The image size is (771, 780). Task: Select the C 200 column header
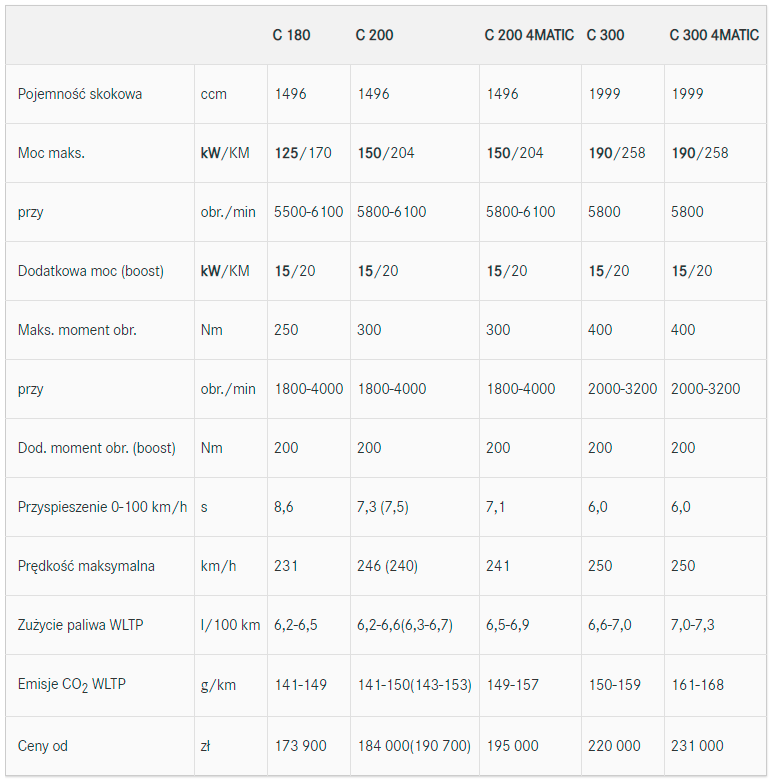[x=374, y=35]
